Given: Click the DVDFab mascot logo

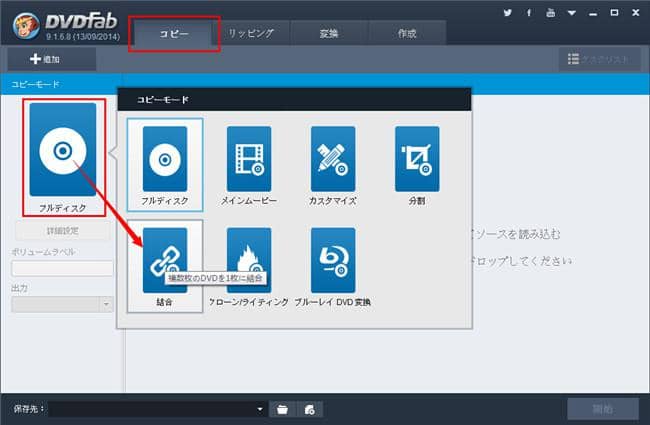Looking at the screenshot, I should pos(26,26).
